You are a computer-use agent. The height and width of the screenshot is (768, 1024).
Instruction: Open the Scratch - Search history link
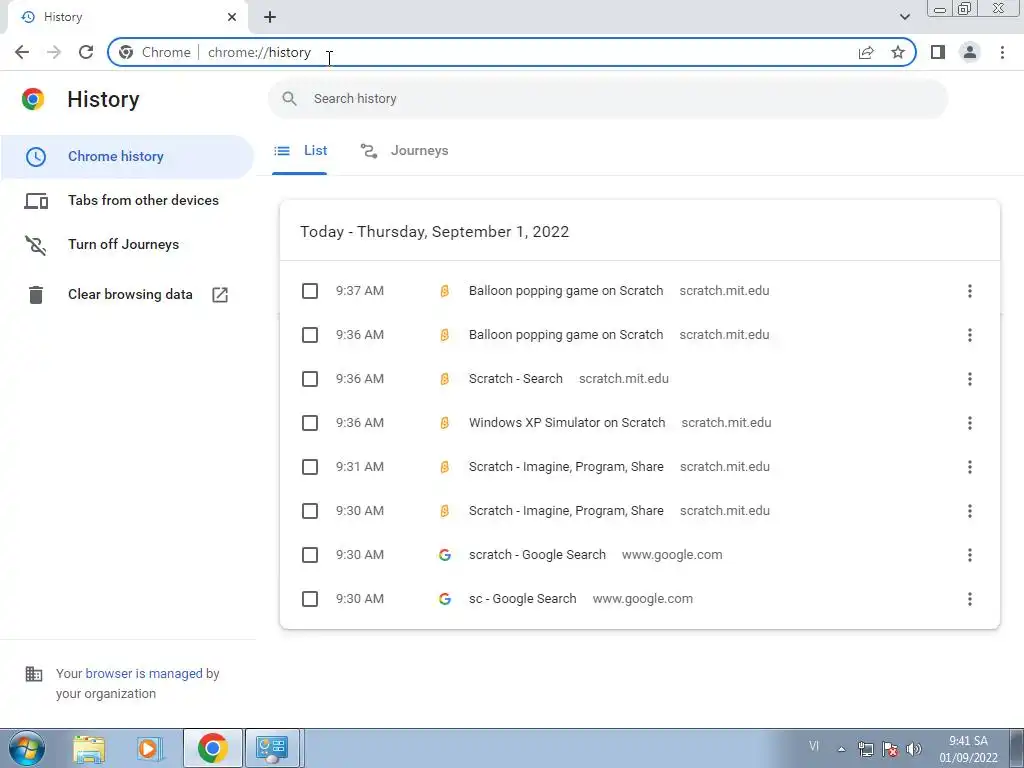click(x=515, y=379)
